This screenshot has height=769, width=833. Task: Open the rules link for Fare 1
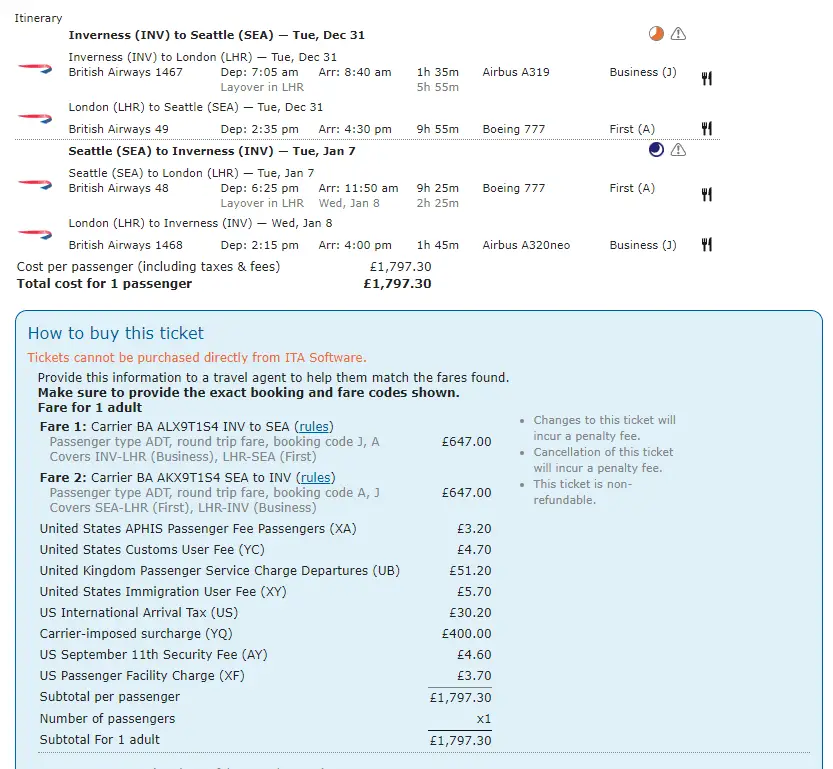click(314, 427)
